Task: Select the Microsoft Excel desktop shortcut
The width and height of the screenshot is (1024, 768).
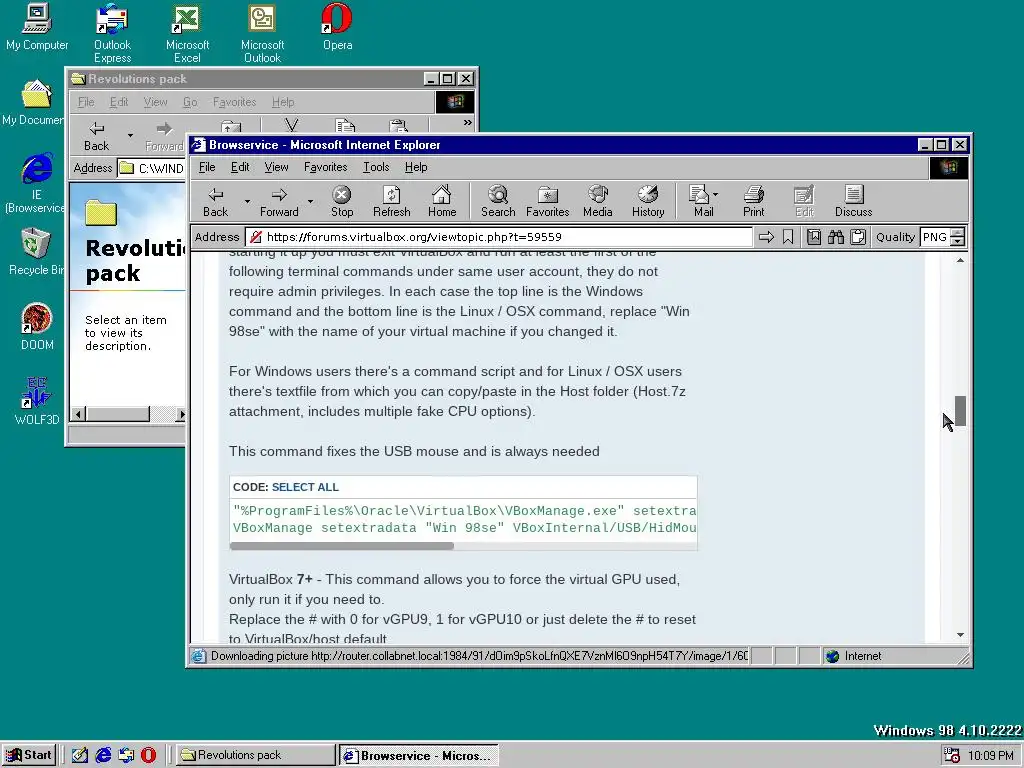Action: 187,33
